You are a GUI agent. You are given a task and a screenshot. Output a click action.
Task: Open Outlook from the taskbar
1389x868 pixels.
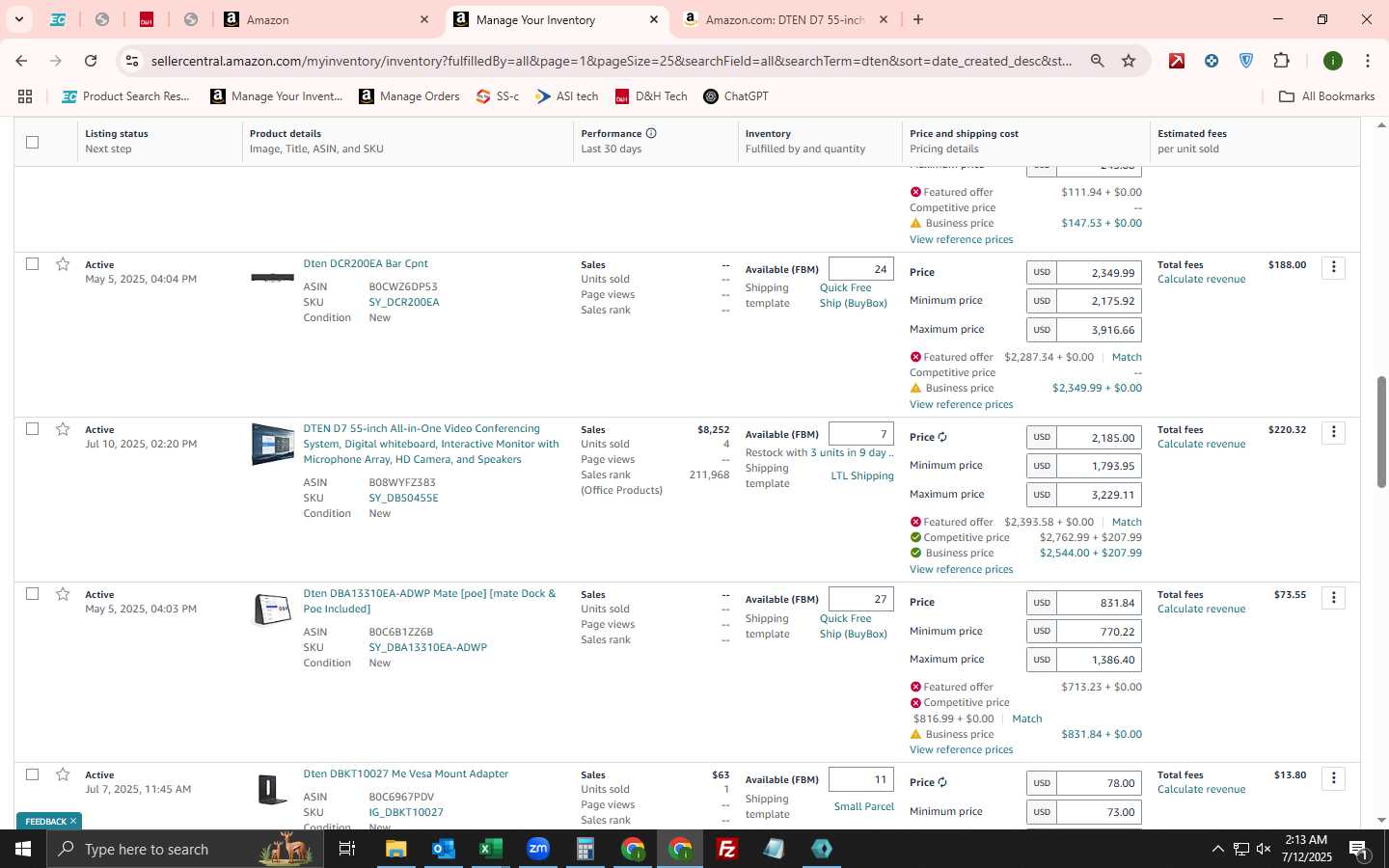pos(443,849)
